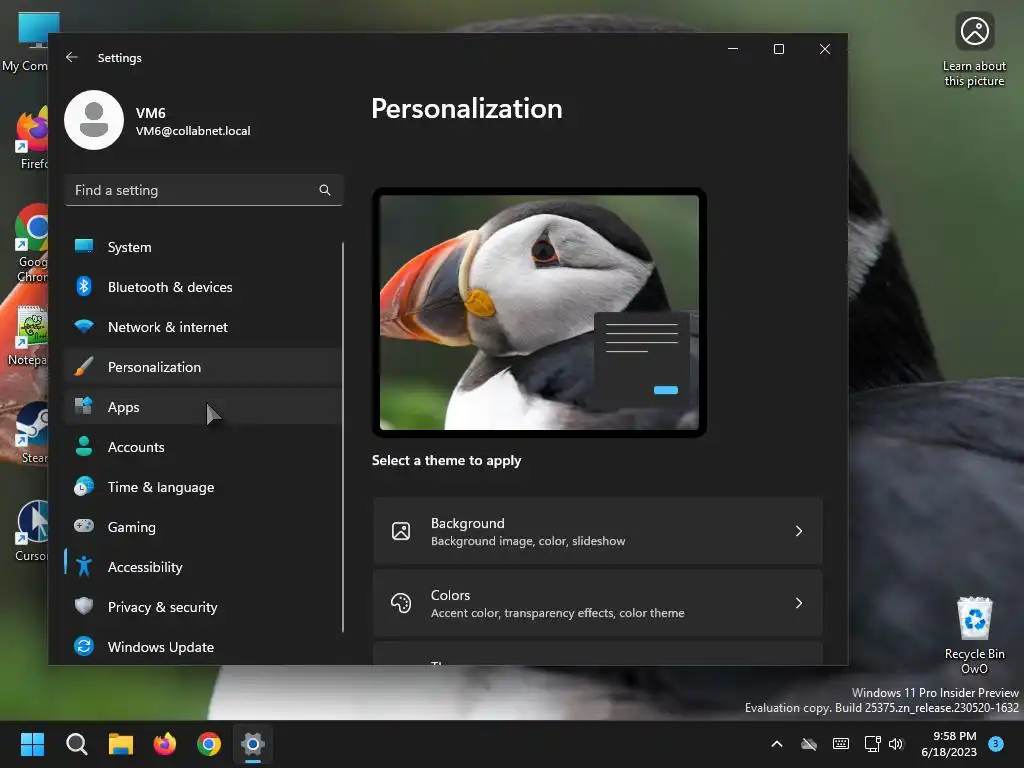Click the cloud sync-off tray icon
This screenshot has width=1024, height=768.
tap(809, 744)
